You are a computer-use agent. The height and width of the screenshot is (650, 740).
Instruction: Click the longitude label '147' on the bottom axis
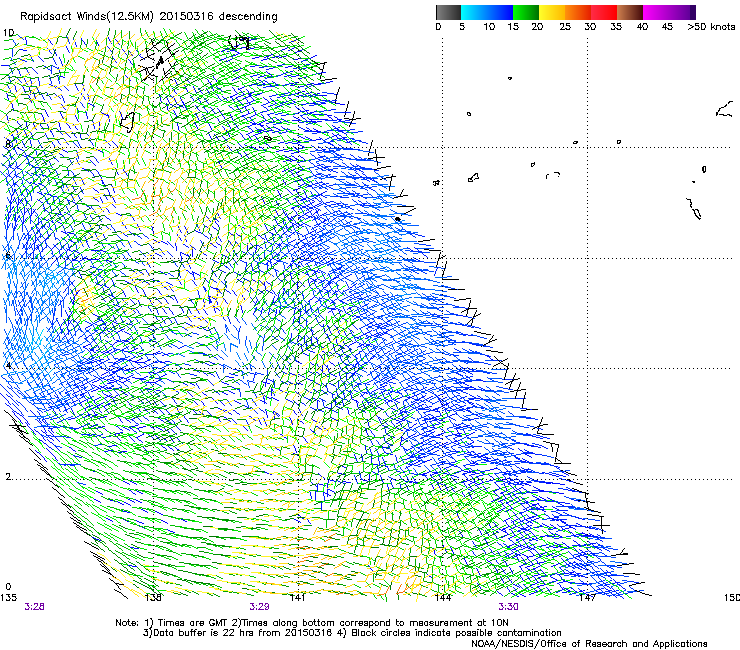click(587, 598)
